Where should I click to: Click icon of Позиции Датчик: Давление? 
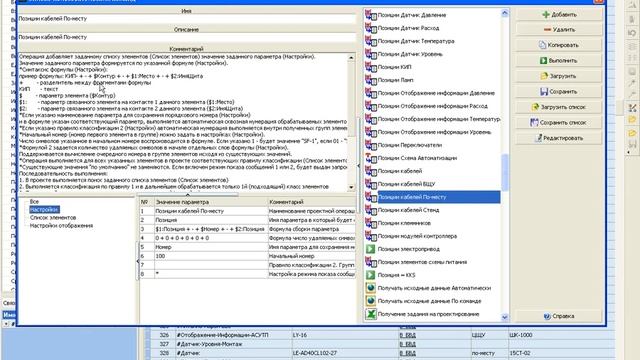coord(371,15)
